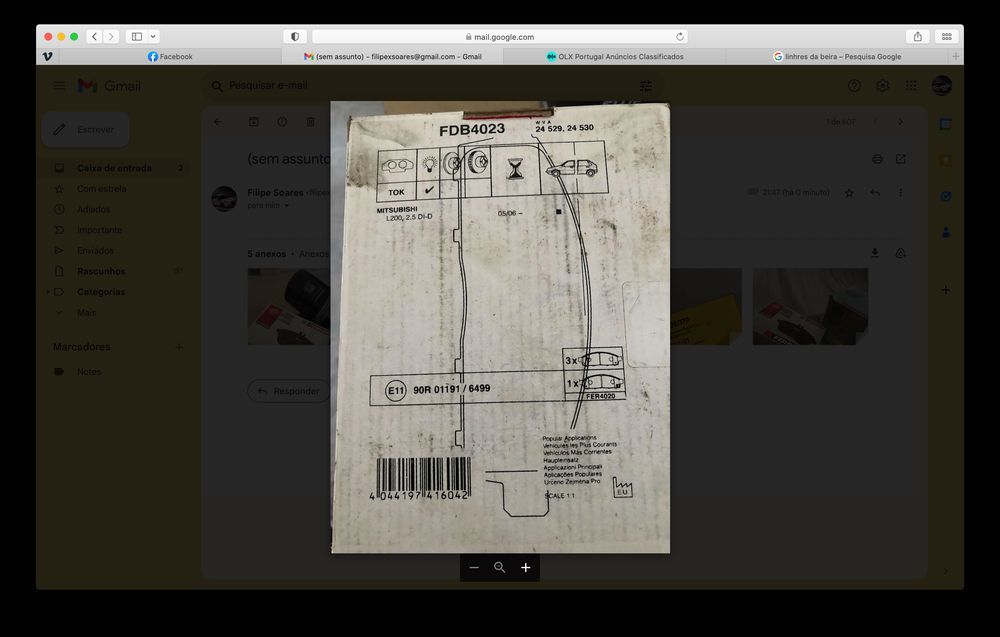The width and height of the screenshot is (1000, 637).
Task: Open Calendar side panel icon
Action: point(946,124)
